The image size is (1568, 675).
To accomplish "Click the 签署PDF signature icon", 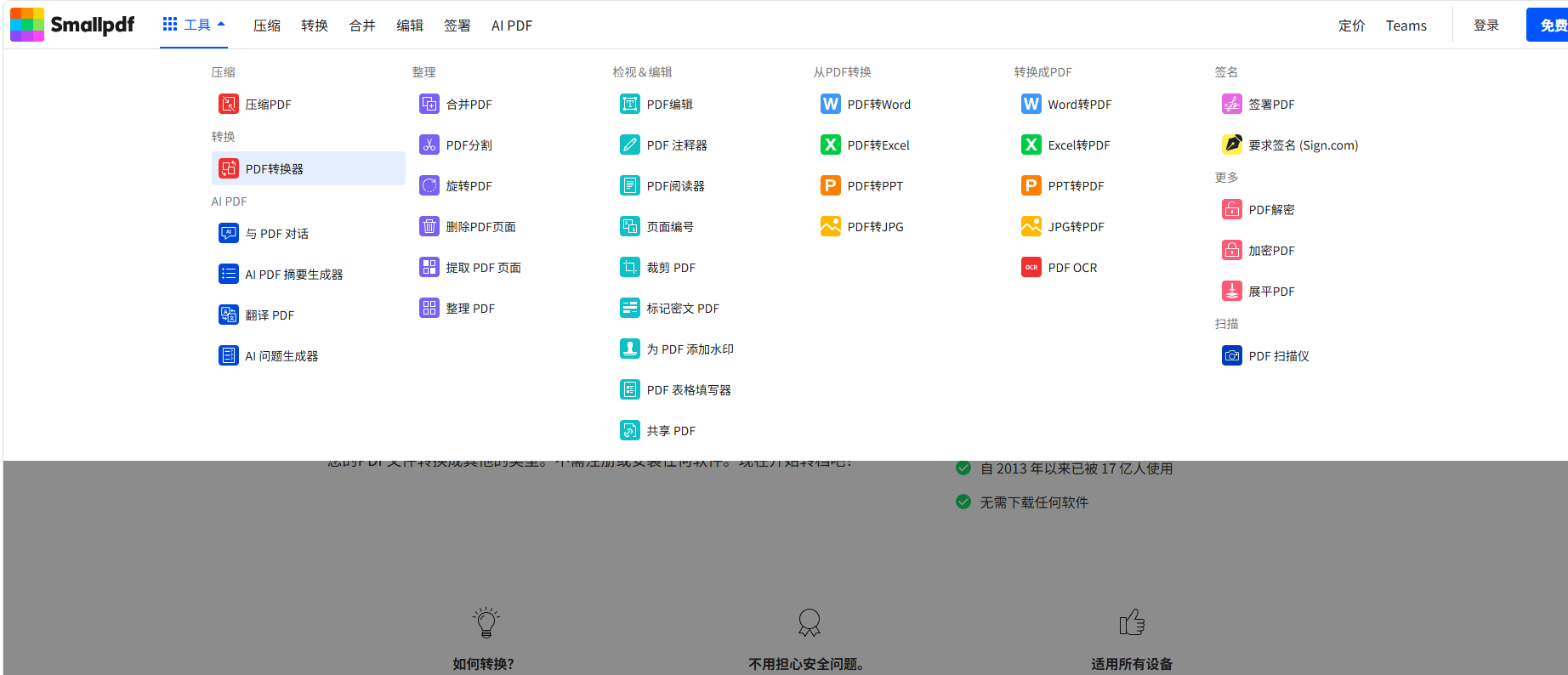I will coord(1232,104).
